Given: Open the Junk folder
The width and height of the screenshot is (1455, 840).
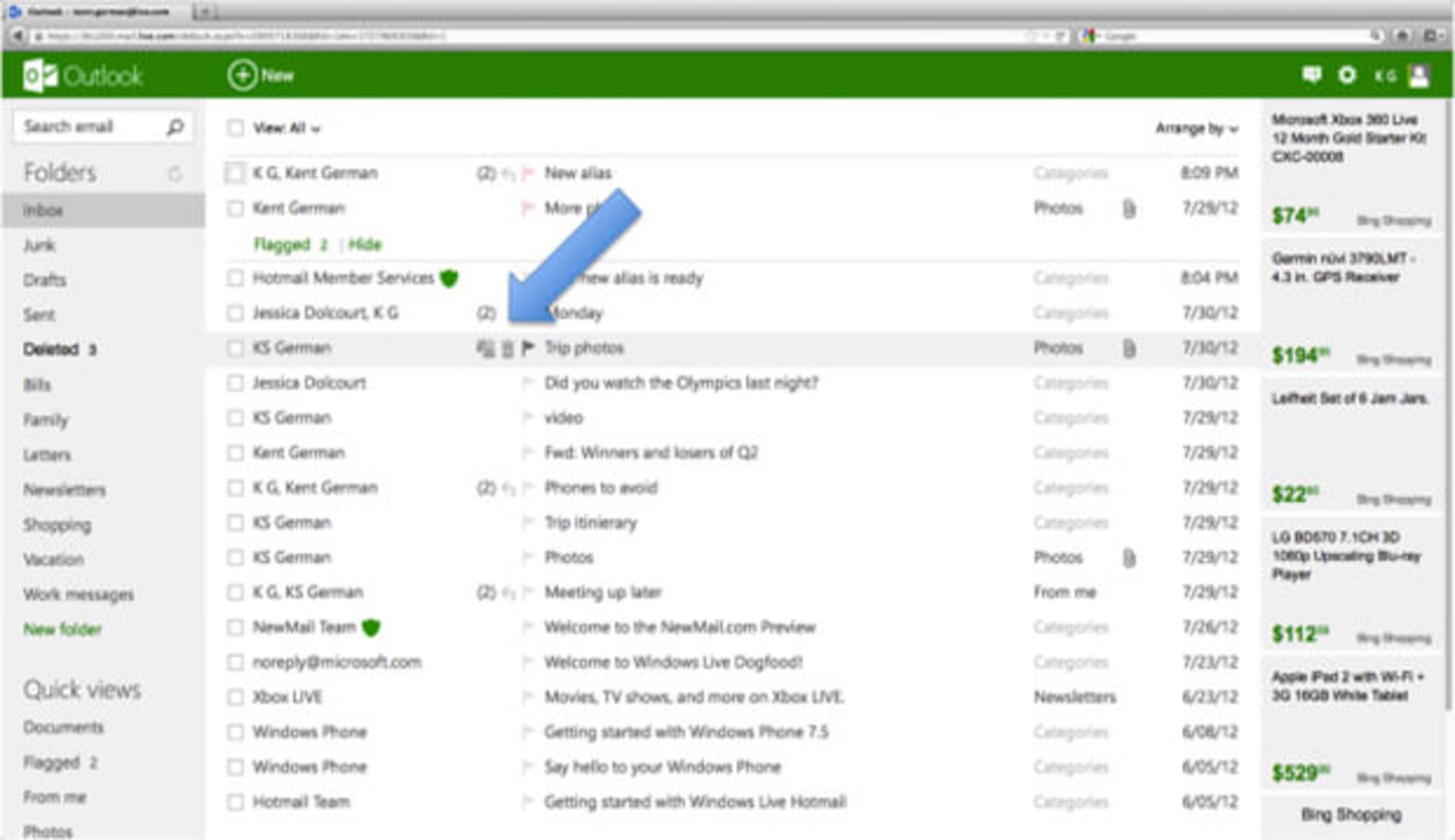Looking at the screenshot, I should (x=39, y=245).
